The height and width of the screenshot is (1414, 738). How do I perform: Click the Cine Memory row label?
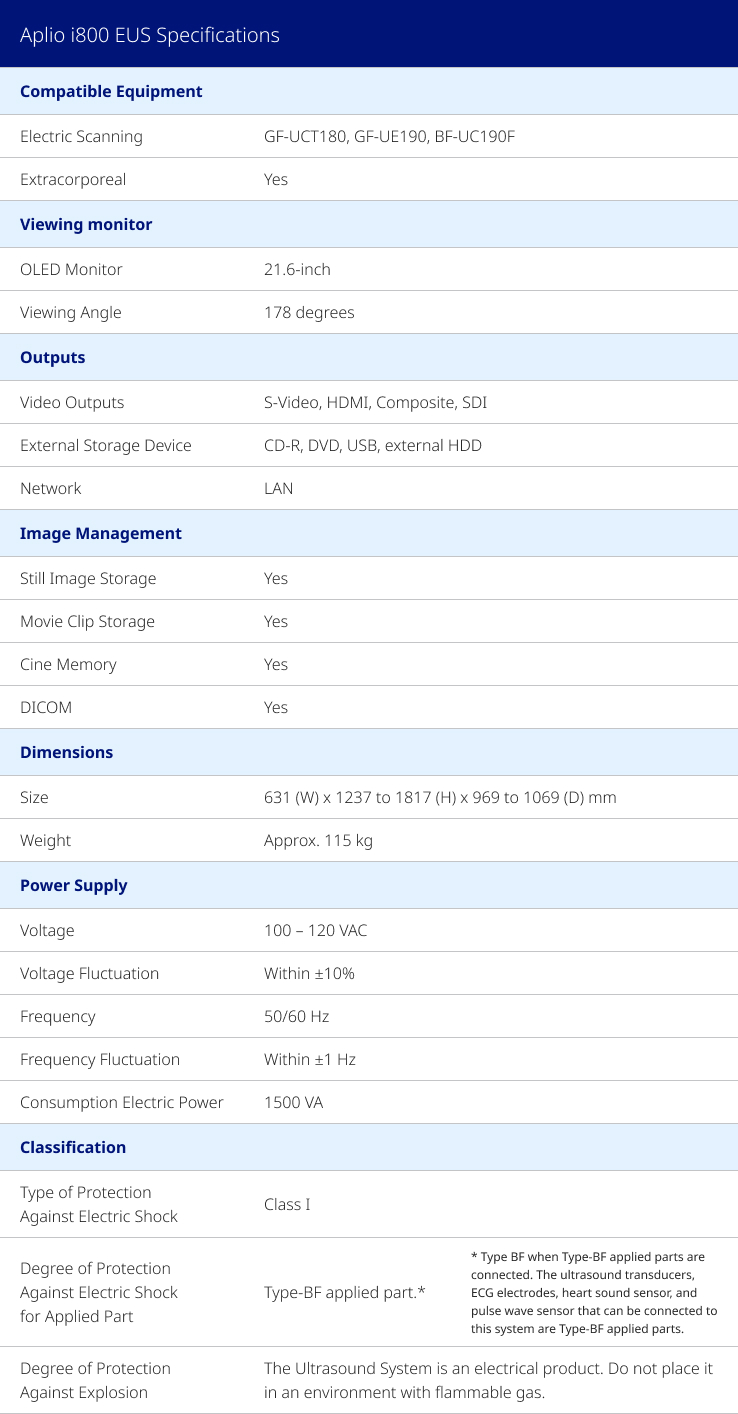[68, 664]
